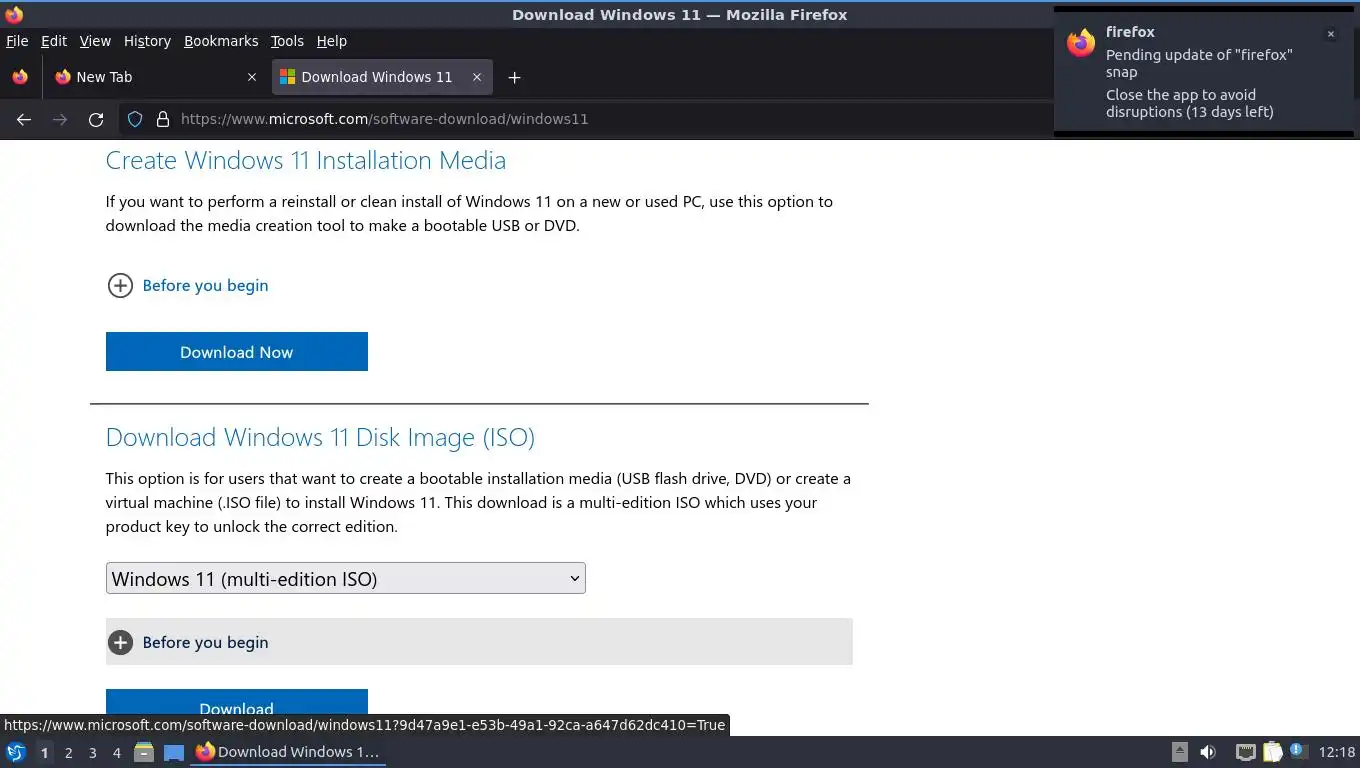Close the Download Windows 11 tab

pyautogui.click(x=477, y=77)
